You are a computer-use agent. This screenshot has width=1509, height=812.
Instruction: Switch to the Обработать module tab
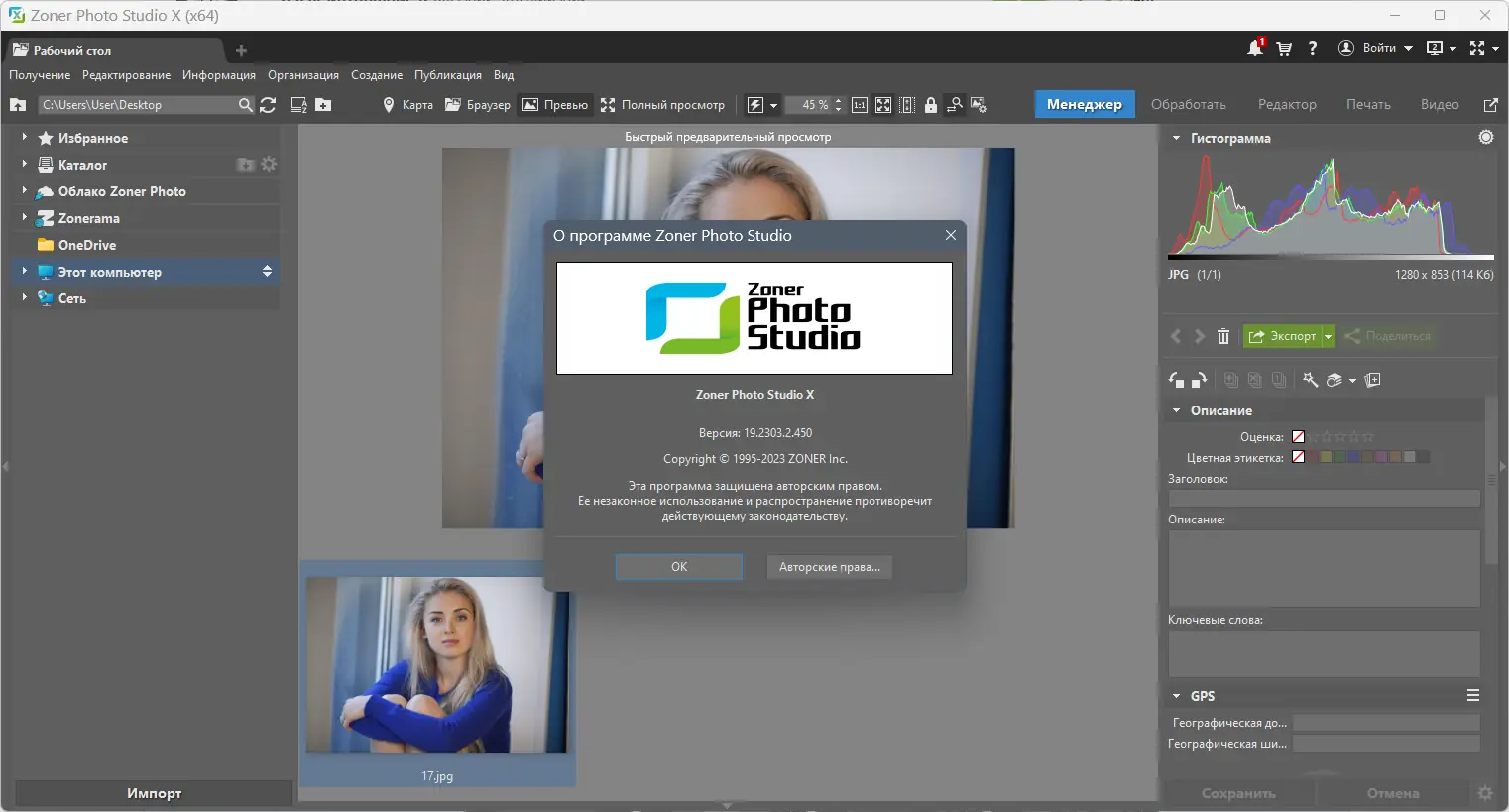pos(1189,105)
